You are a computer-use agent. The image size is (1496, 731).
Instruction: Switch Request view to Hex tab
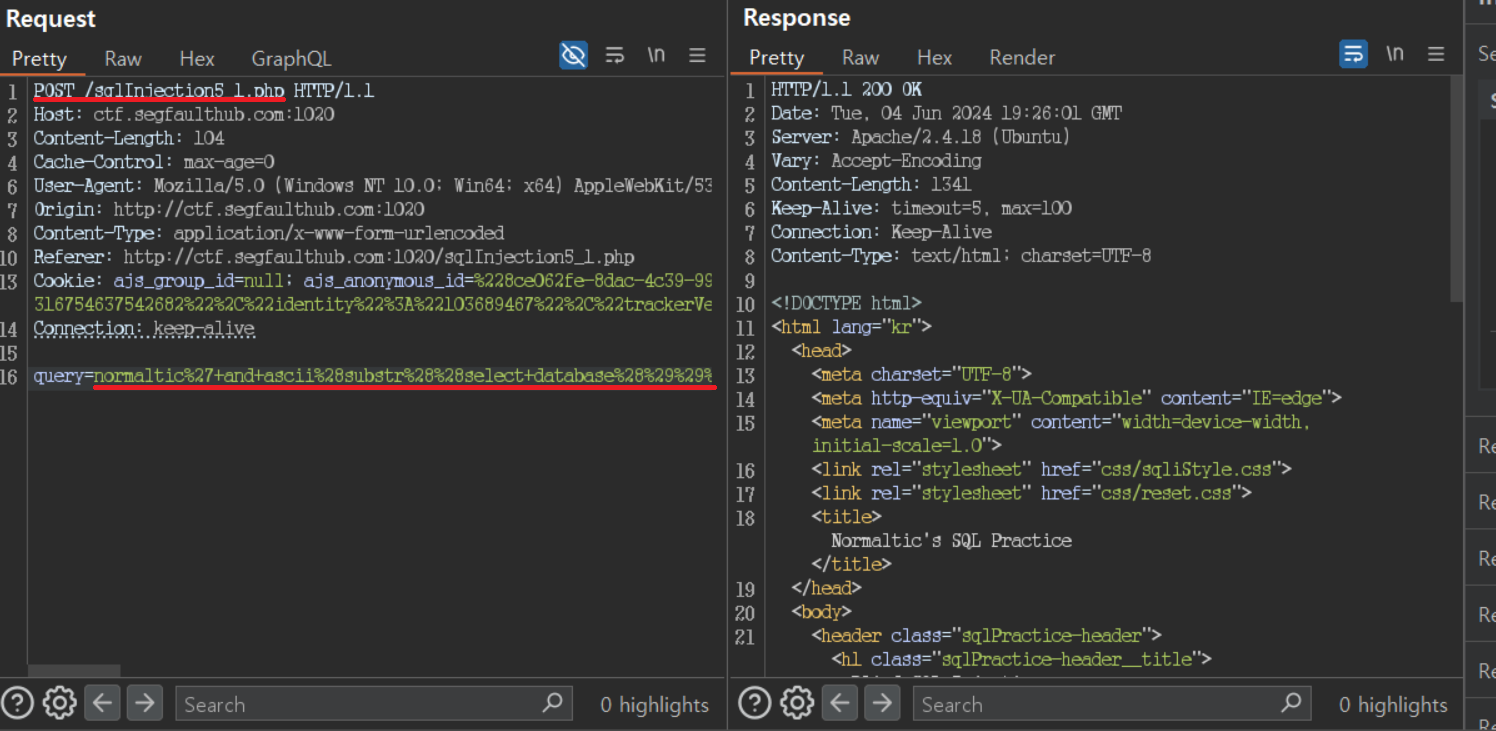coord(197,59)
